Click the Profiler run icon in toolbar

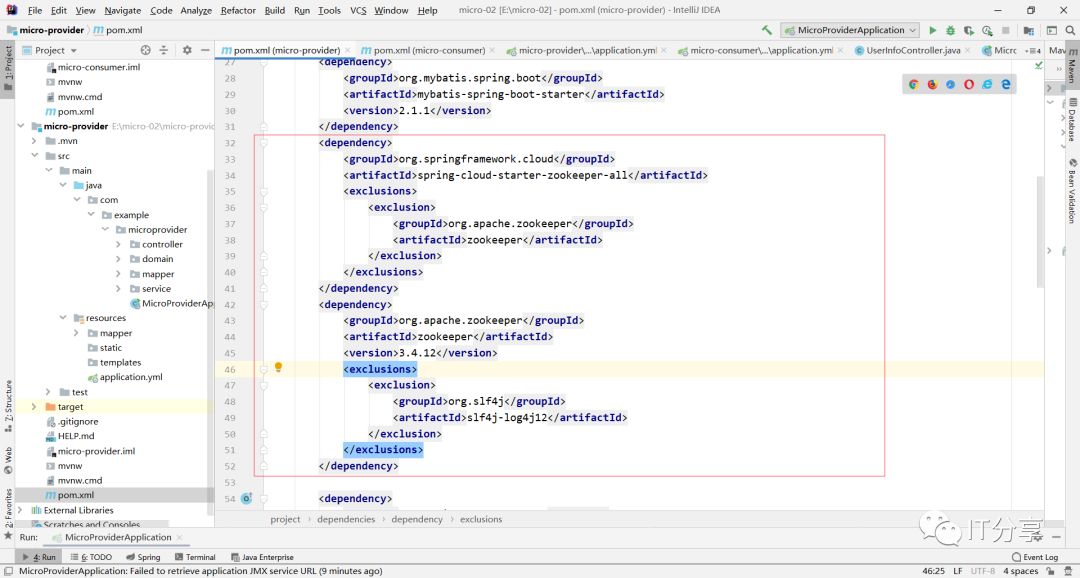987,30
